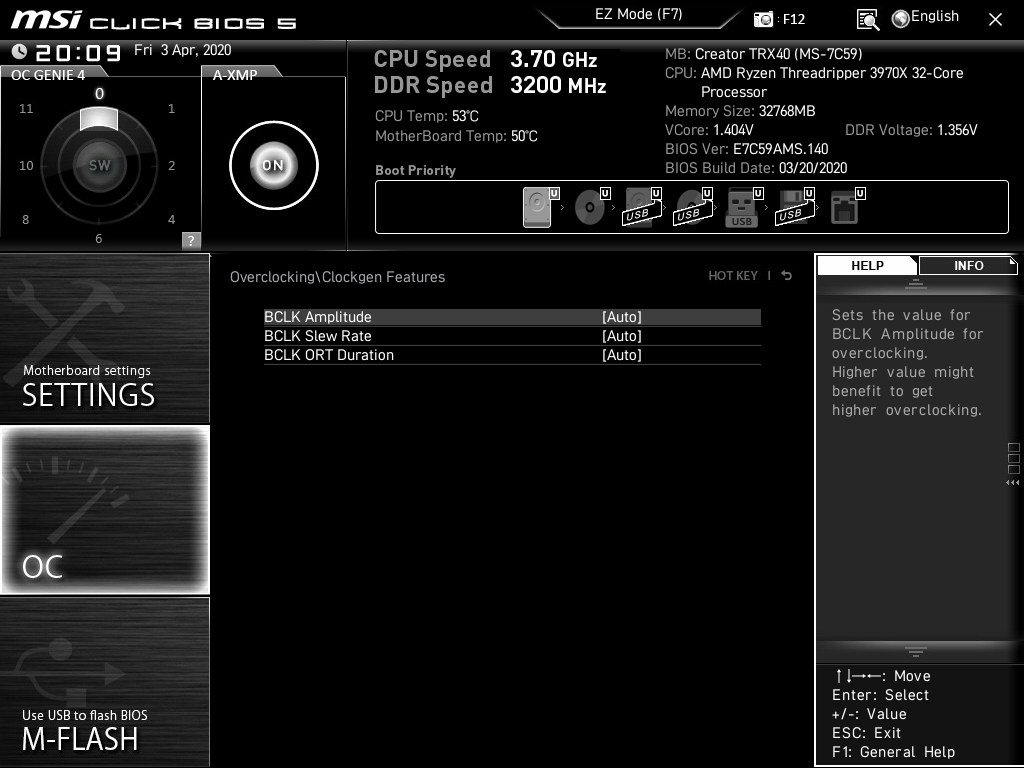Select the USB key boot device icon
This screenshot has height=768, width=1024.
tap(742, 207)
